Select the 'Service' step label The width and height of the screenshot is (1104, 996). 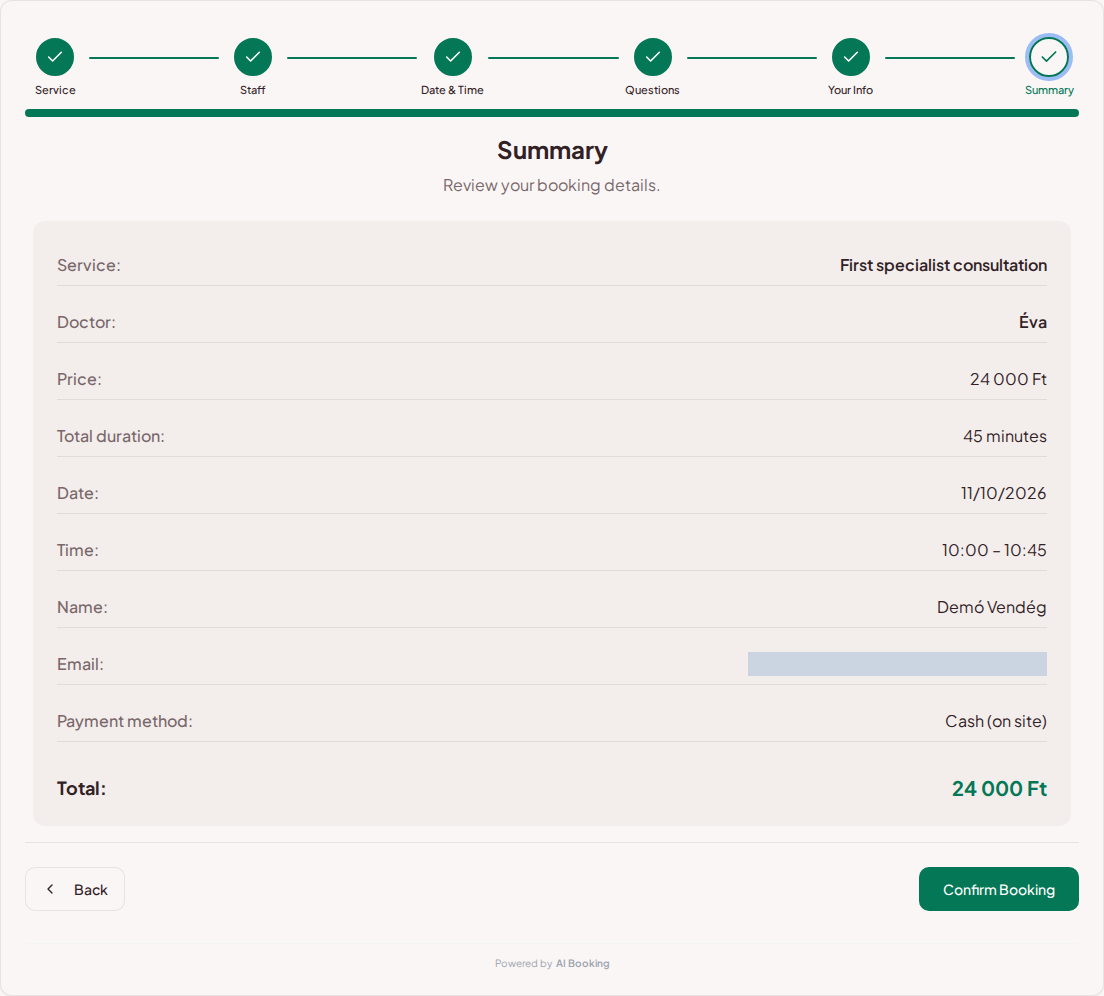(55, 90)
